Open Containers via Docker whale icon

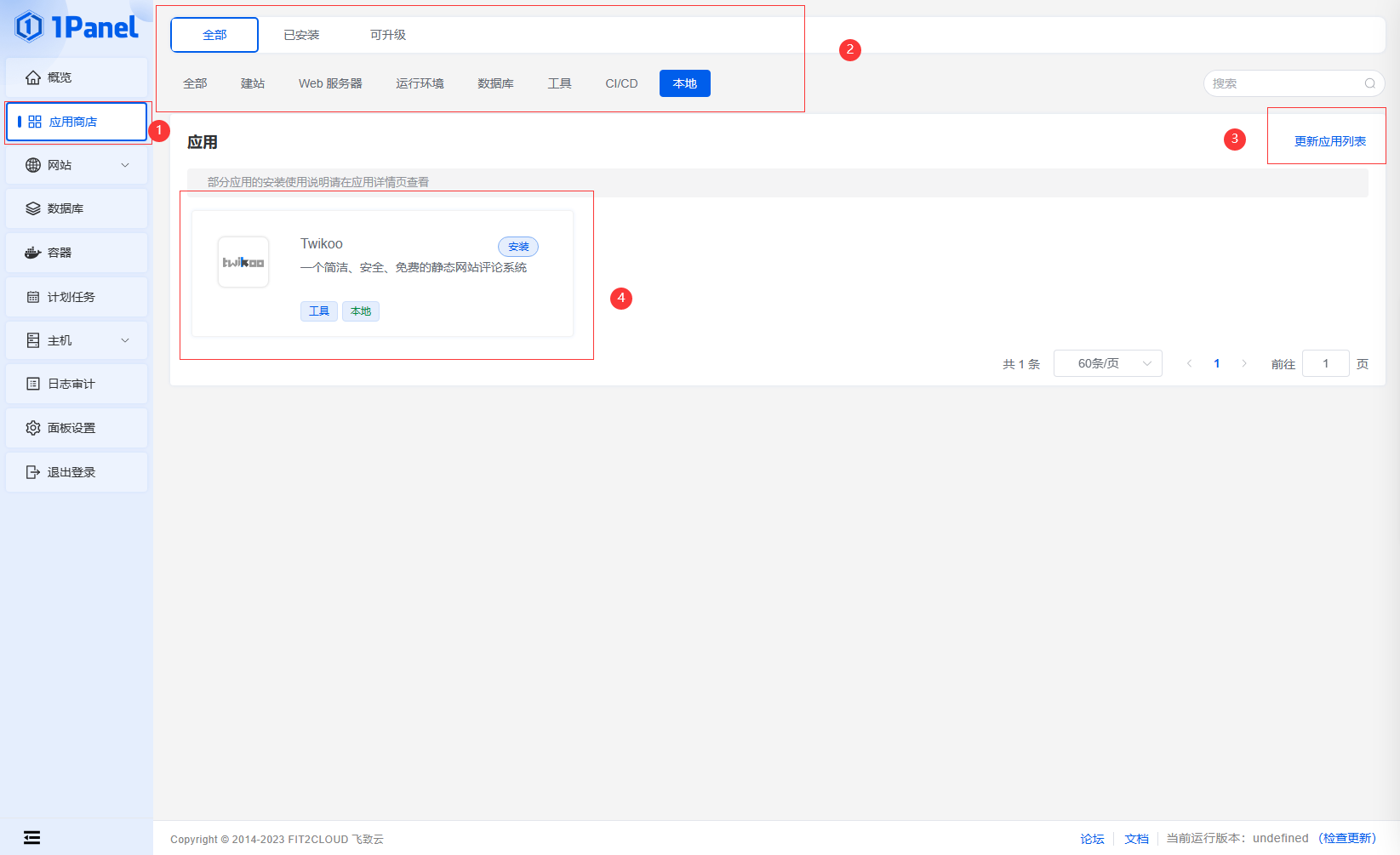[x=33, y=253]
